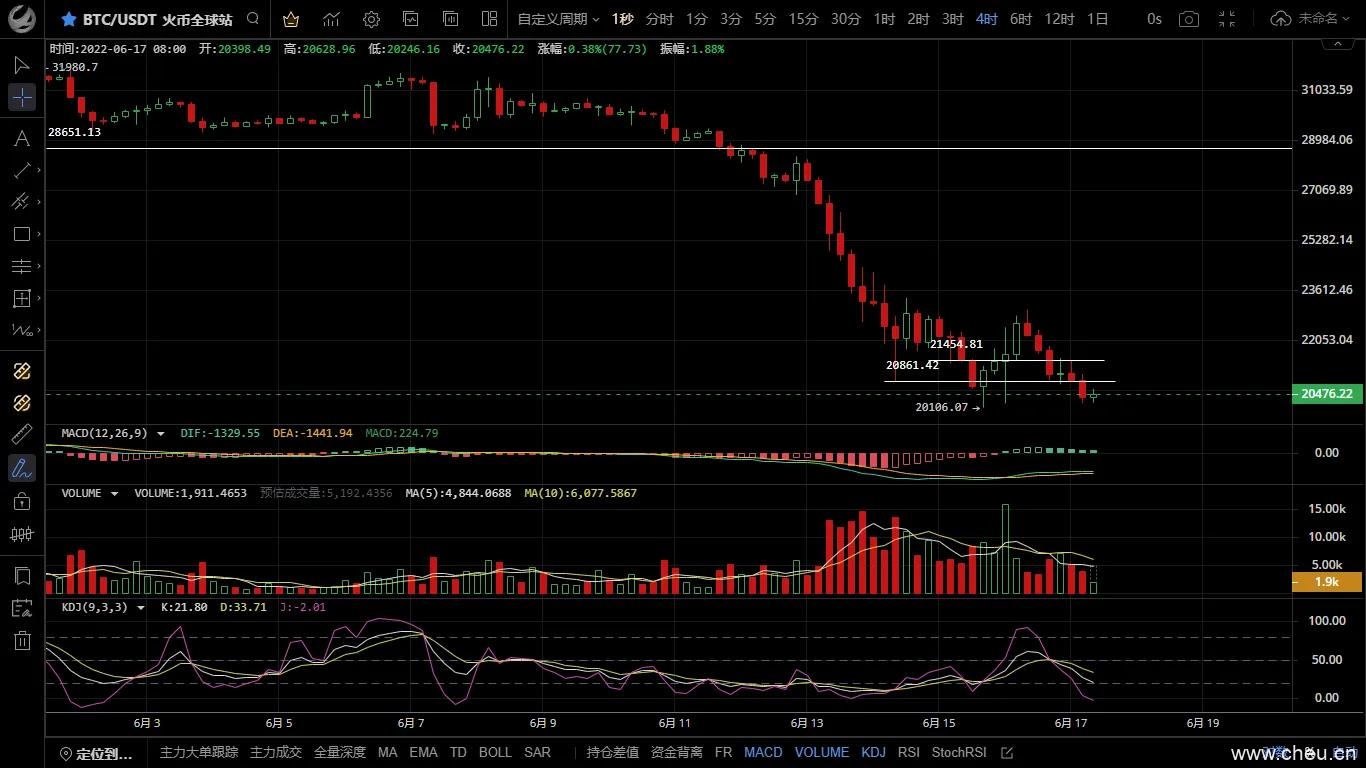This screenshot has width=1366, height=768.
Task: Toggle the MACD indicator at bottom bar
Action: coord(763,752)
